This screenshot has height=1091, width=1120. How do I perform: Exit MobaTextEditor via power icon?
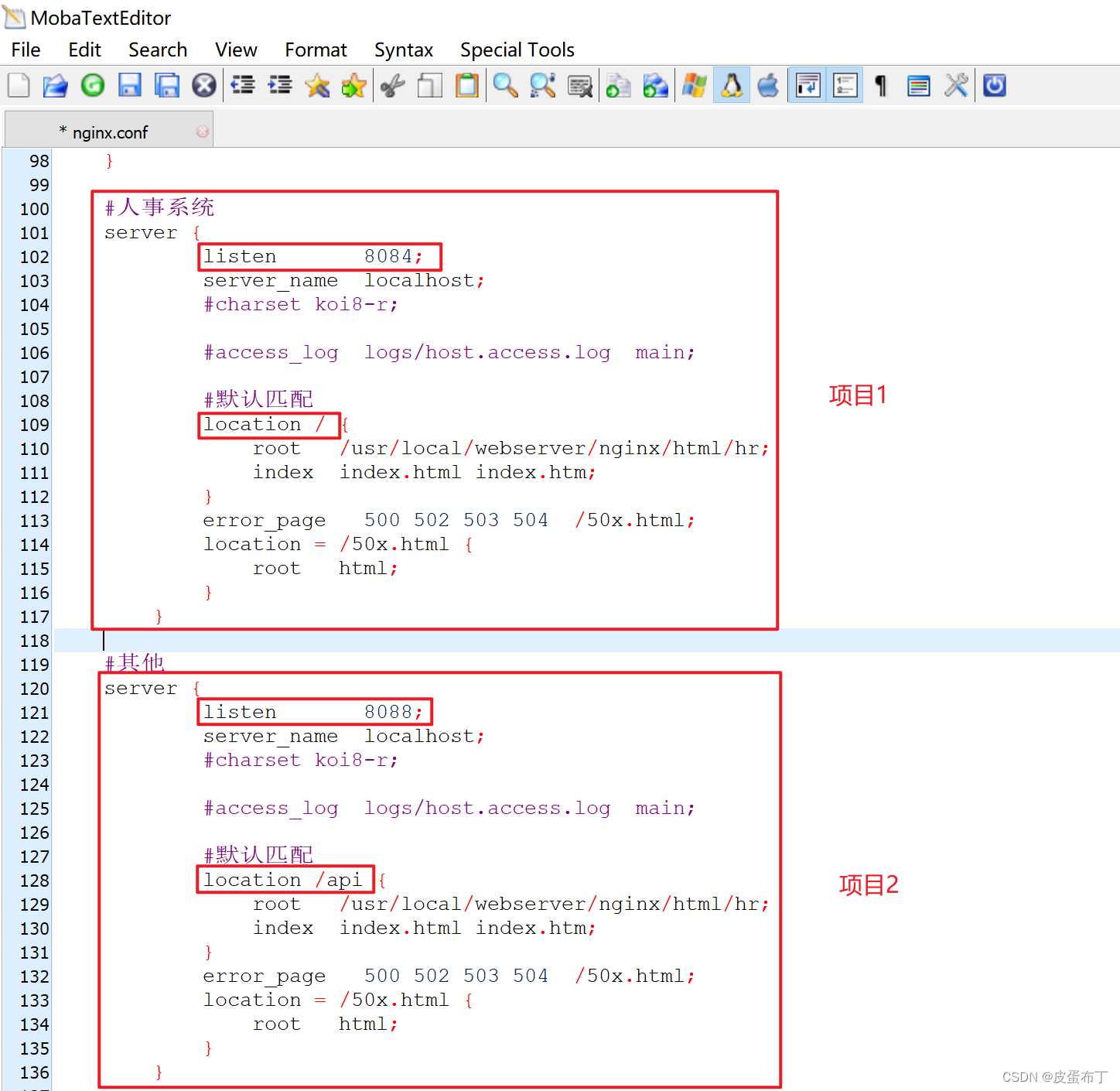click(994, 85)
